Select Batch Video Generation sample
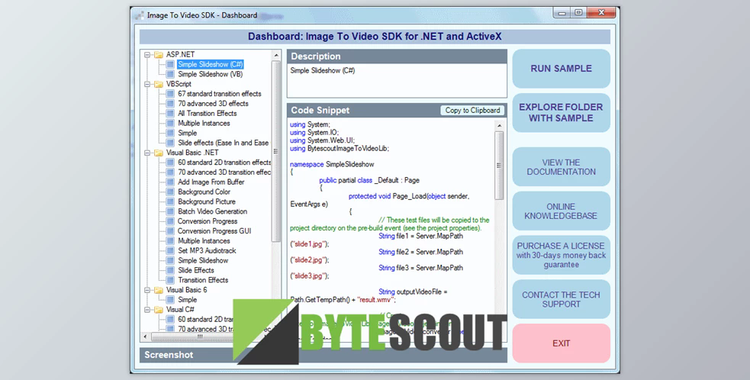 coord(212,212)
